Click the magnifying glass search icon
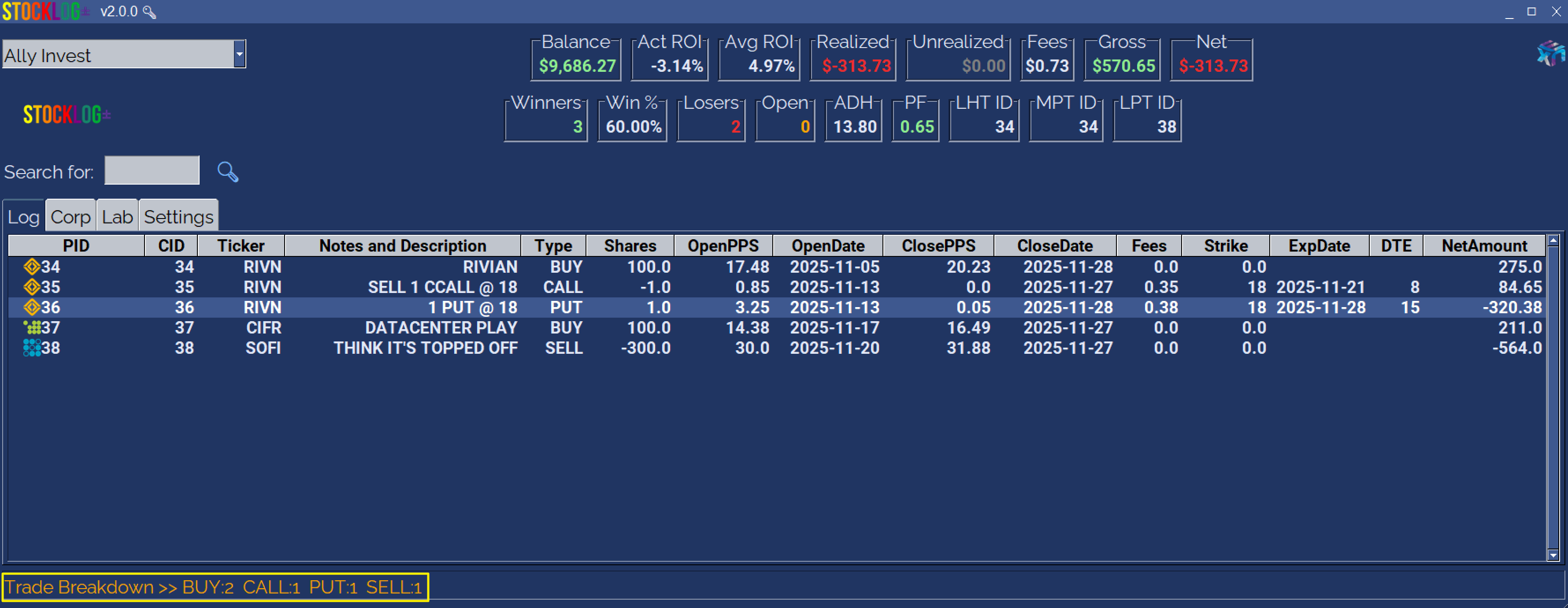 pos(228,172)
